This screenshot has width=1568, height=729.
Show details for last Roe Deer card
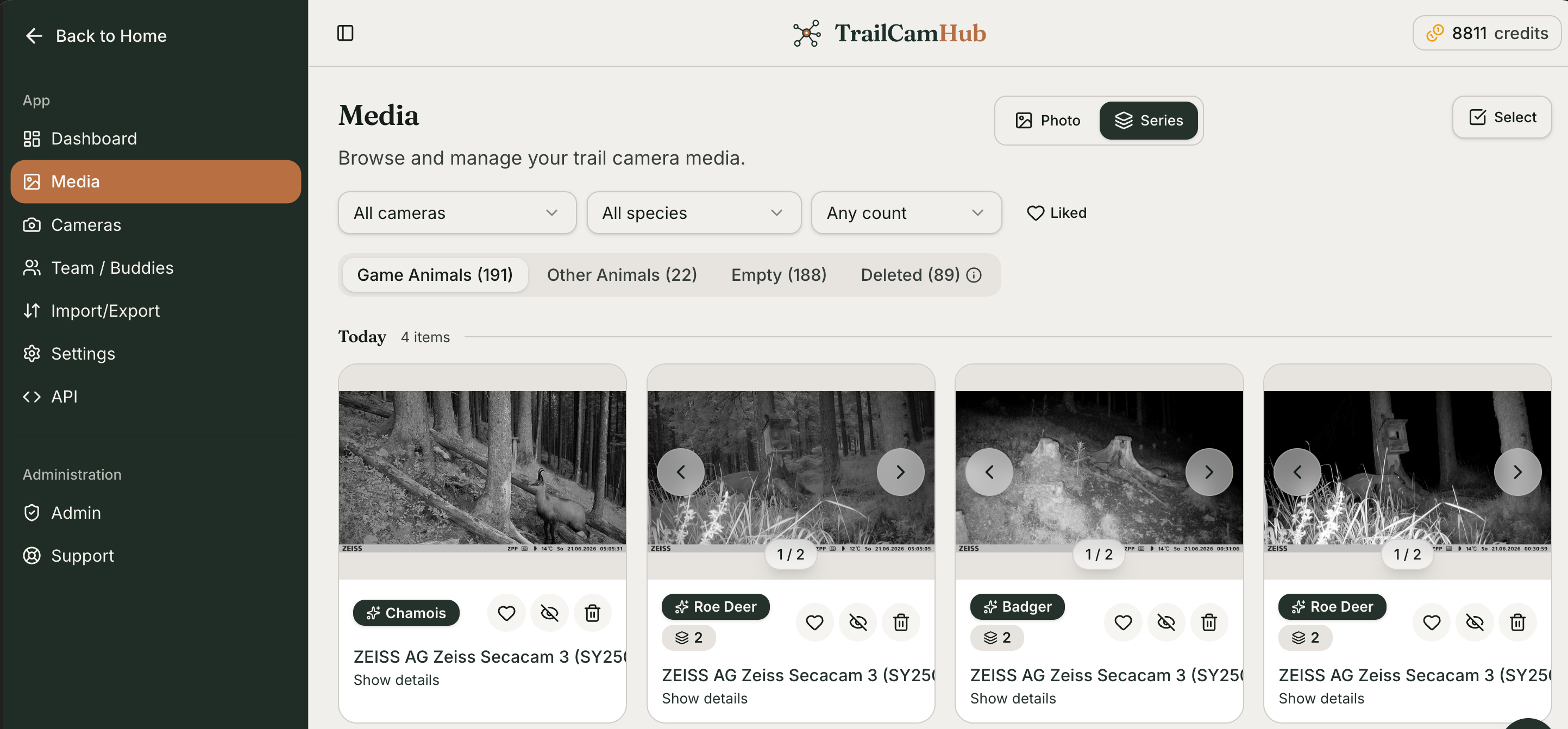1321,698
